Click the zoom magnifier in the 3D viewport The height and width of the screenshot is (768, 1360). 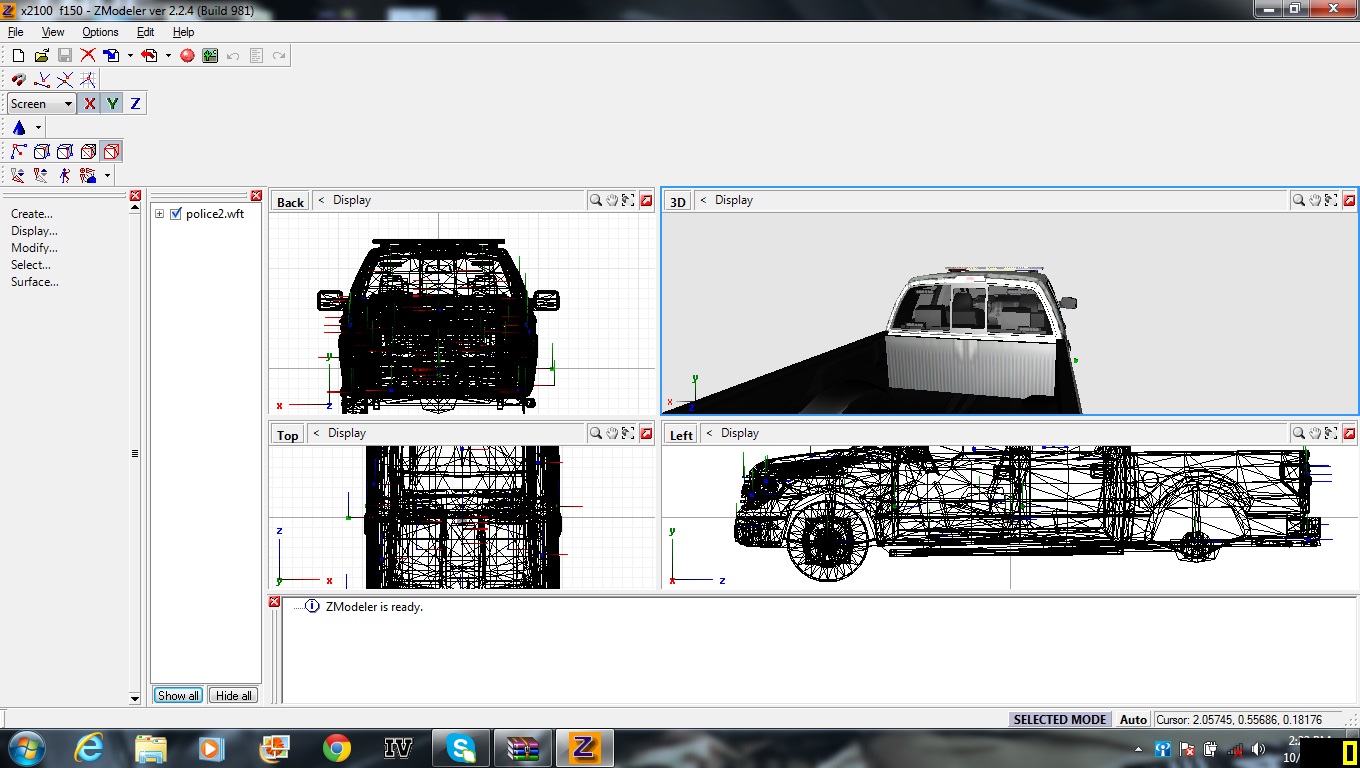[1298, 201]
